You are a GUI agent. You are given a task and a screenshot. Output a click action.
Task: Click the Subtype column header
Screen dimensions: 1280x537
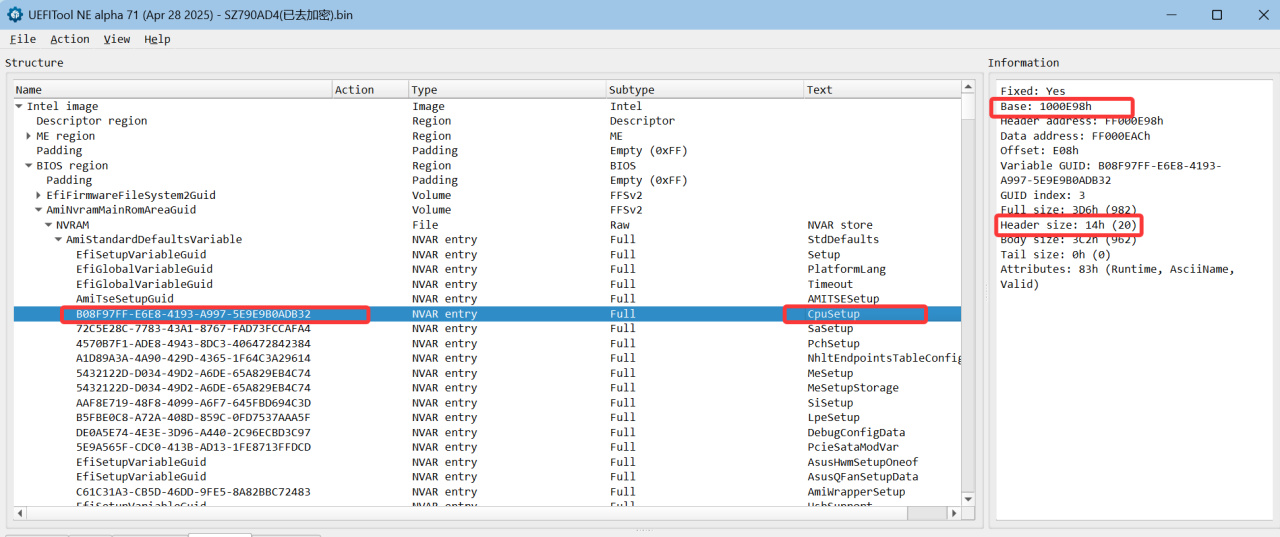click(705, 90)
